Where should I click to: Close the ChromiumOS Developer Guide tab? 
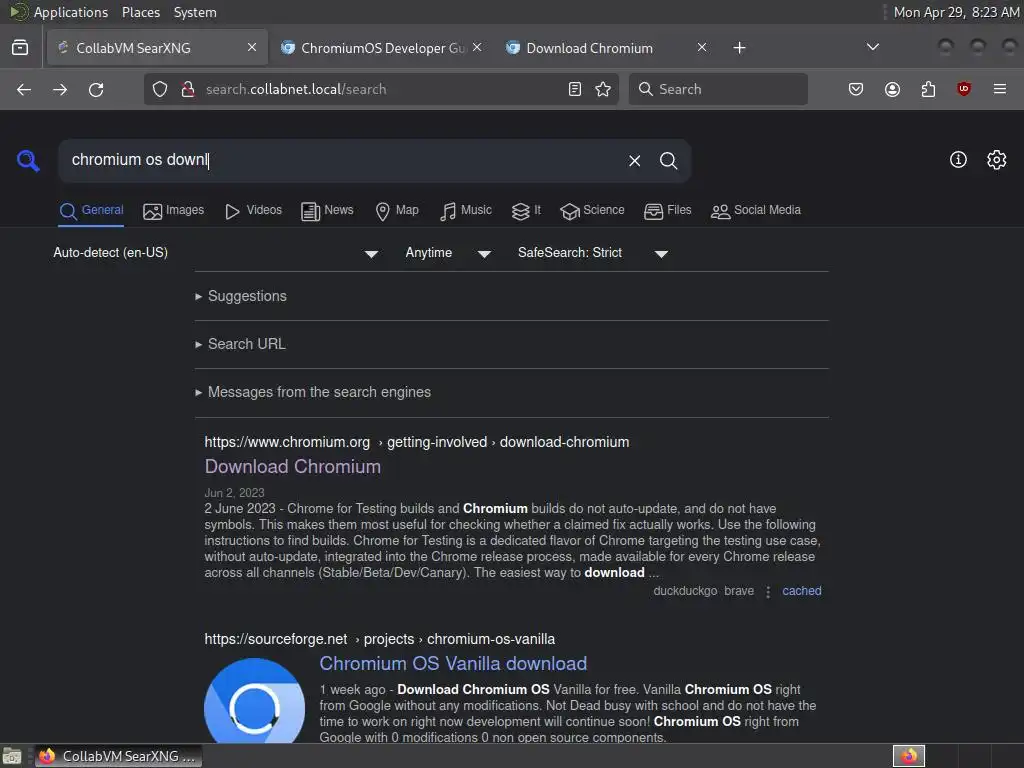477,47
